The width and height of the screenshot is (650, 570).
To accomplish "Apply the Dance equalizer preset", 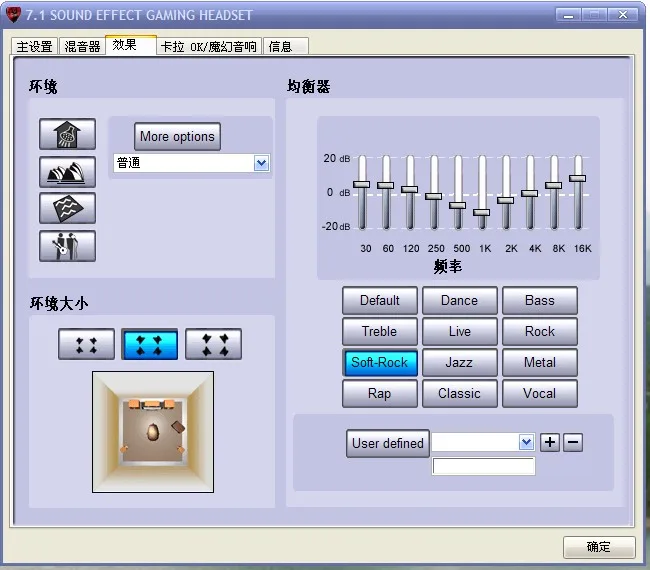I will (459, 300).
